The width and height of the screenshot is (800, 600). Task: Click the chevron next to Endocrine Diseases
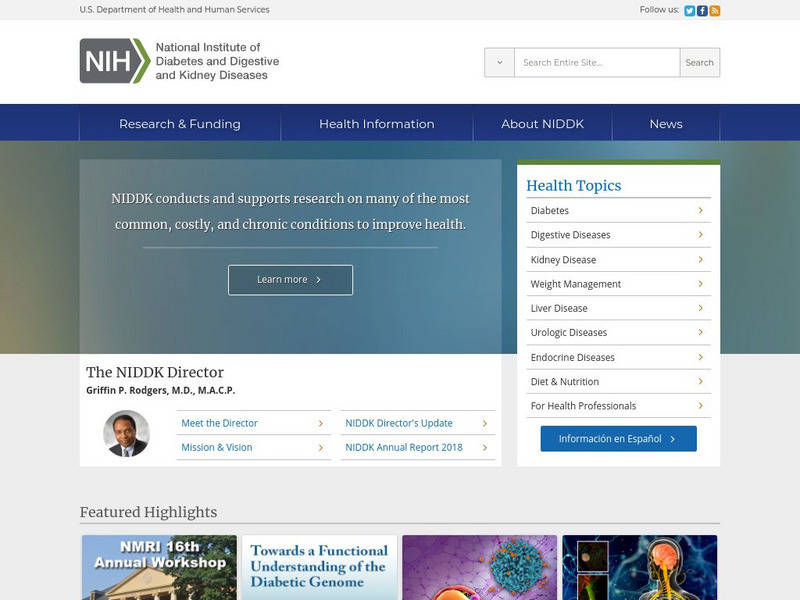[701, 357]
